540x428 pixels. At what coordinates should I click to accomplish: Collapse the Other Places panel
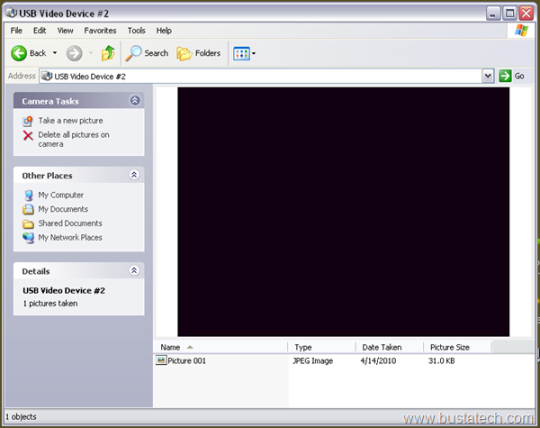tap(134, 175)
